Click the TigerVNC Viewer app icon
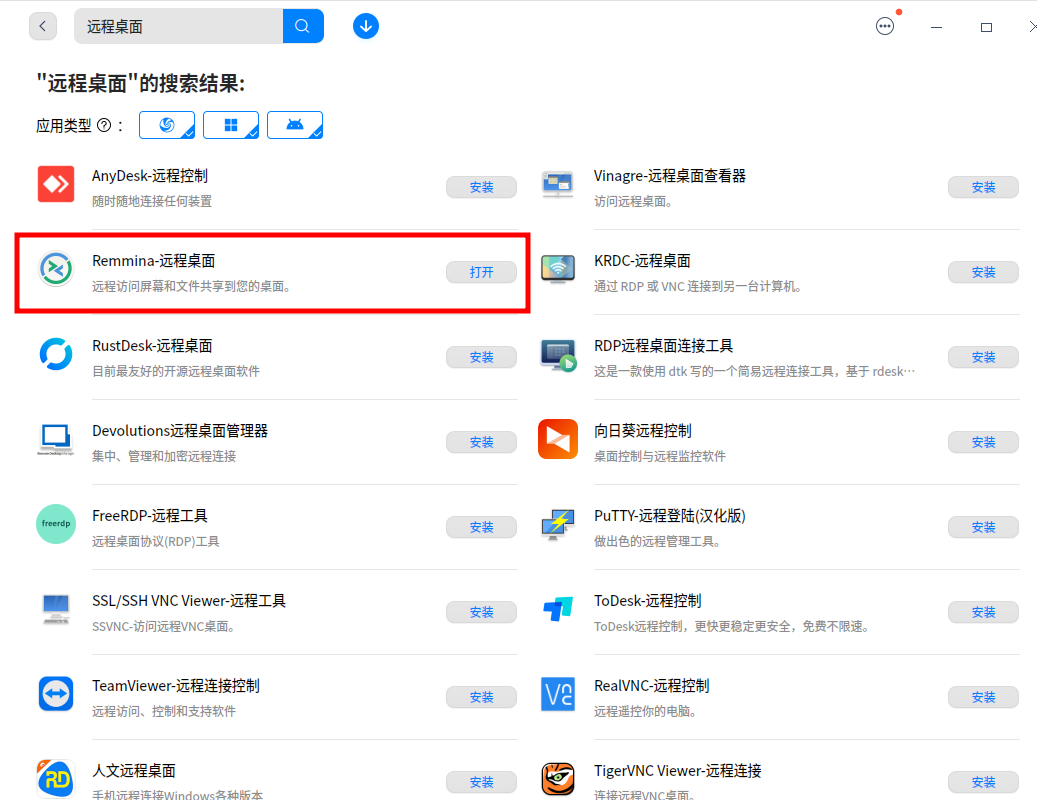Viewport: 1037px width, 800px height. 558,779
